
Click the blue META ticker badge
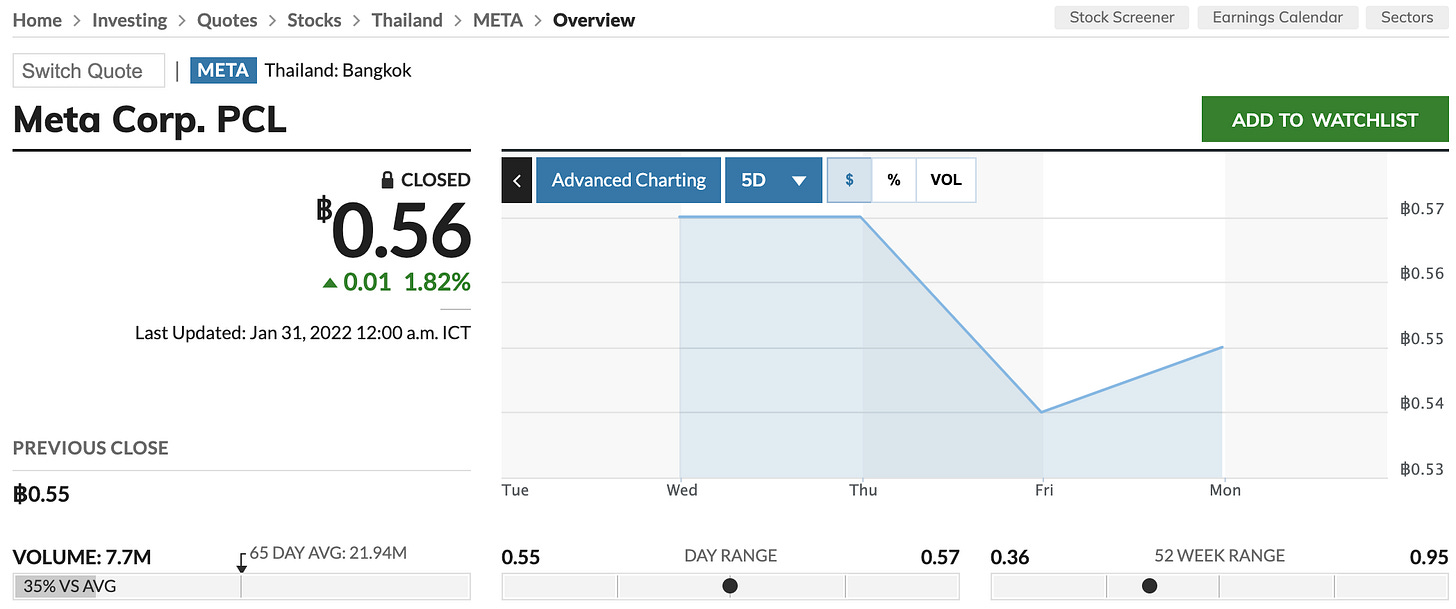tap(224, 71)
